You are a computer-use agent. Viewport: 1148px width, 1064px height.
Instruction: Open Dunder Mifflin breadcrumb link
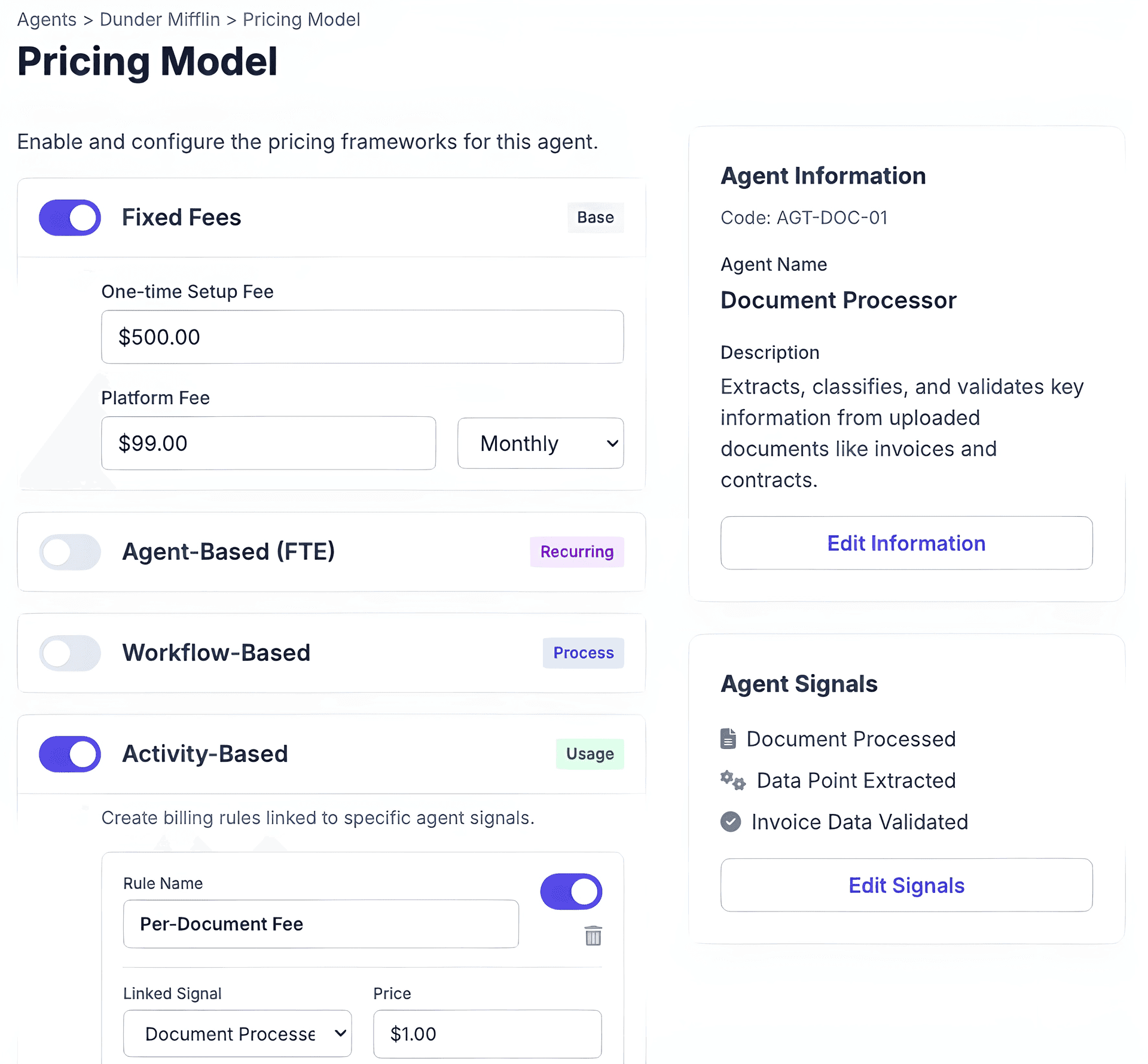(x=160, y=20)
